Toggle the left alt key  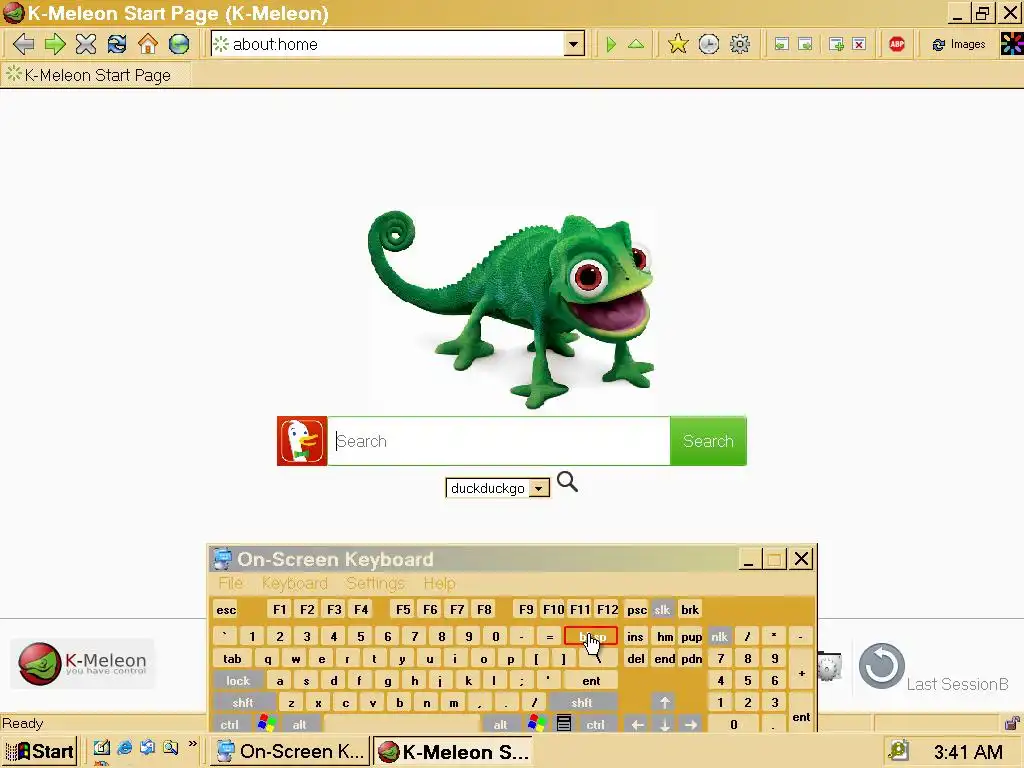pyautogui.click(x=299, y=724)
